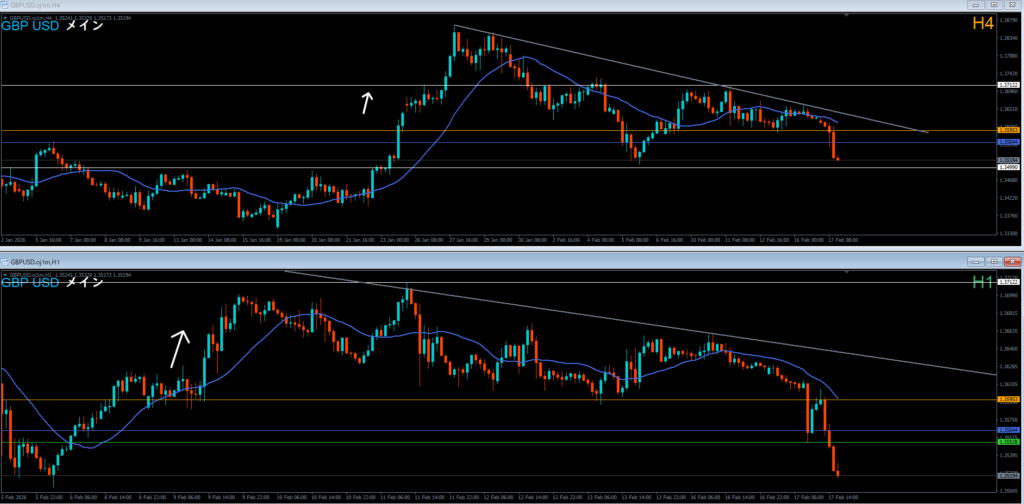Close the H1 chart window
1024x504 pixels.
click(1012, 260)
